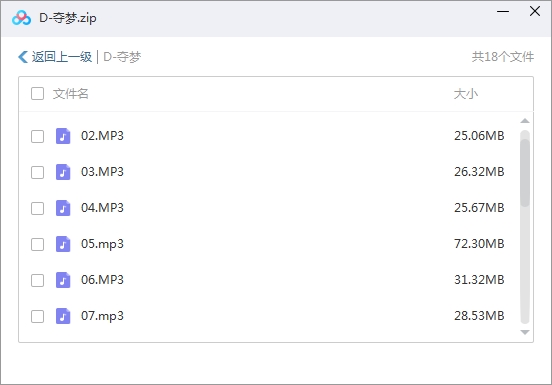
Task: Click the D-夺梦 breadcrumb folder name
Action: (x=122, y=57)
